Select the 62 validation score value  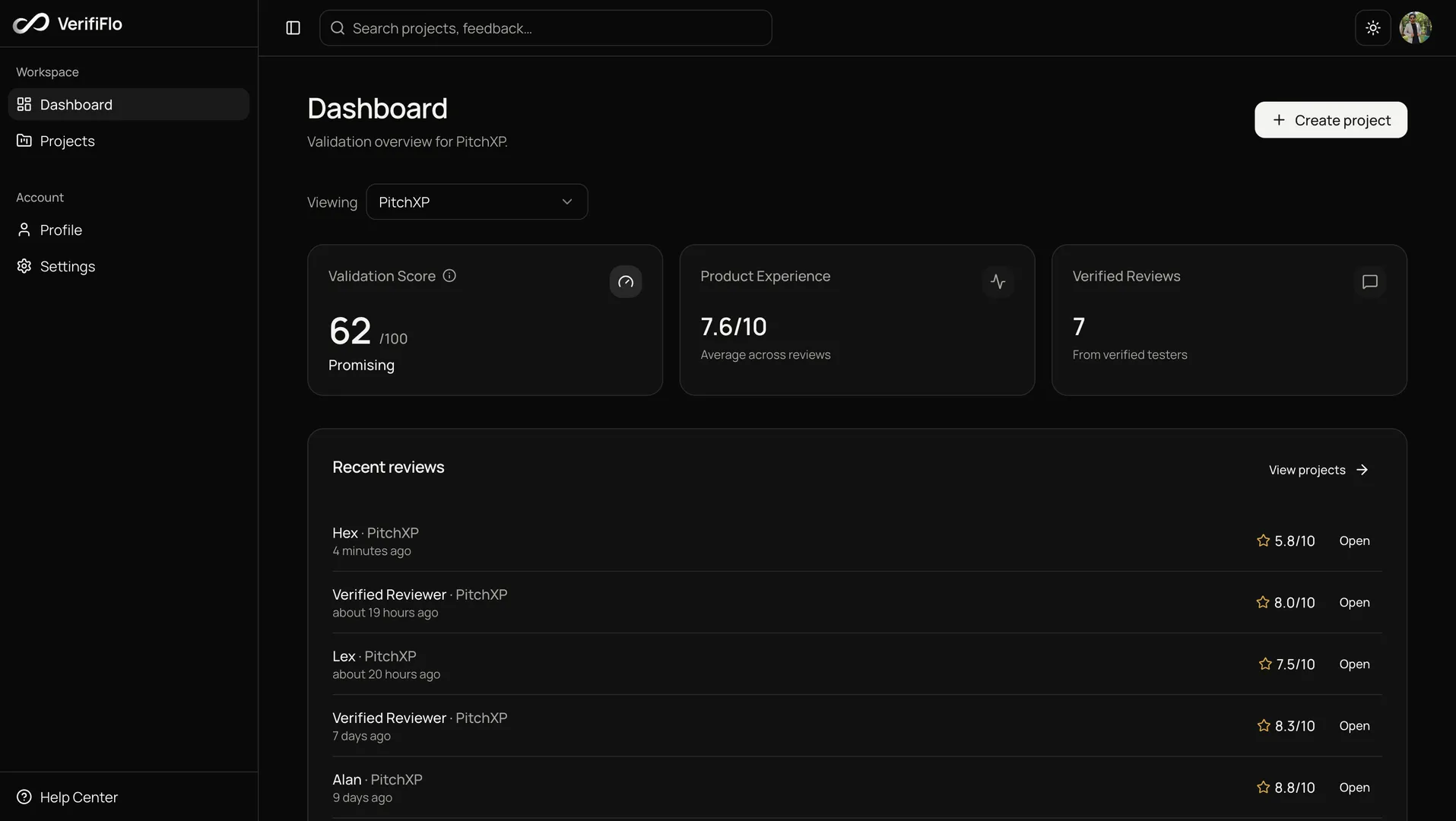350,331
